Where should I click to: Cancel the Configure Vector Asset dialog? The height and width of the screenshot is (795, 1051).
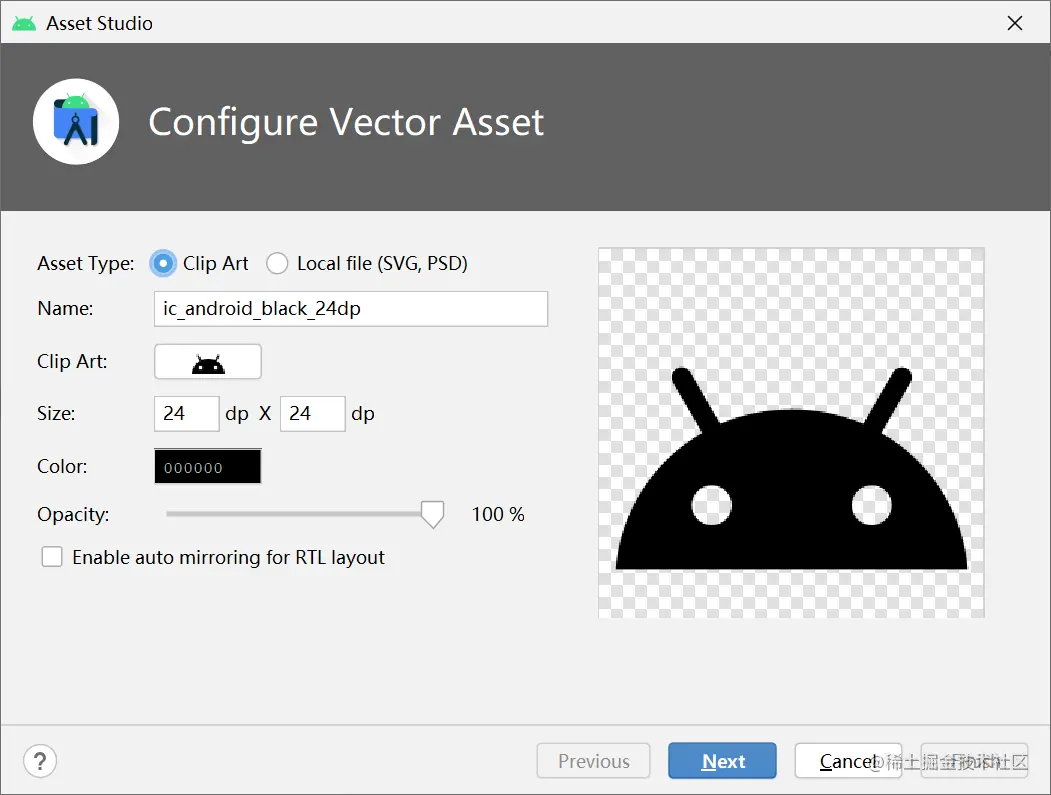point(849,760)
